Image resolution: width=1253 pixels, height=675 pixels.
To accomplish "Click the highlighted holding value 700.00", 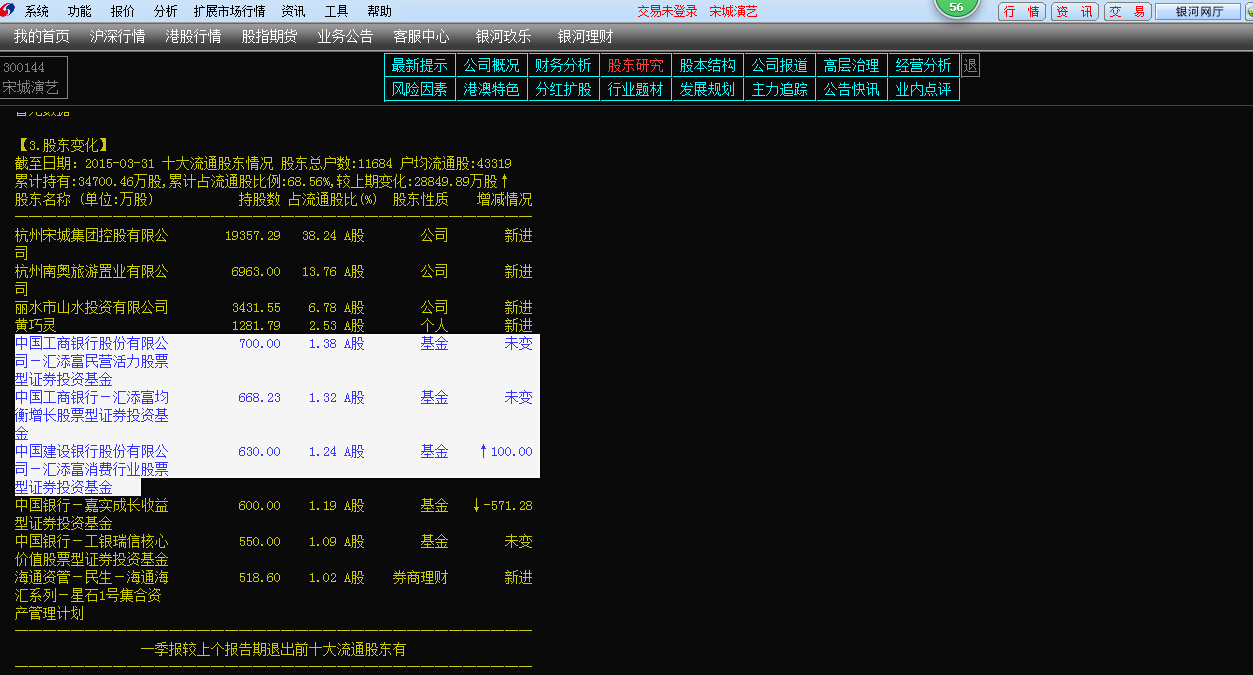I will click(x=260, y=344).
